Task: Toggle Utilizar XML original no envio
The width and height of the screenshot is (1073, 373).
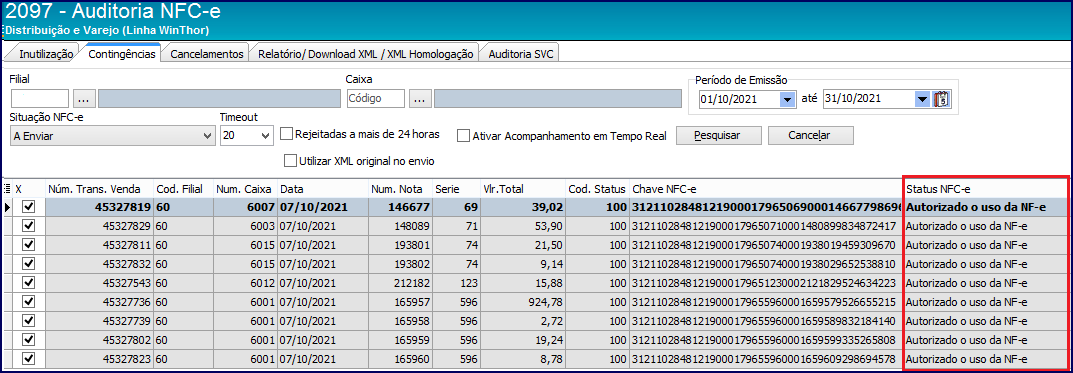Action: pos(290,162)
